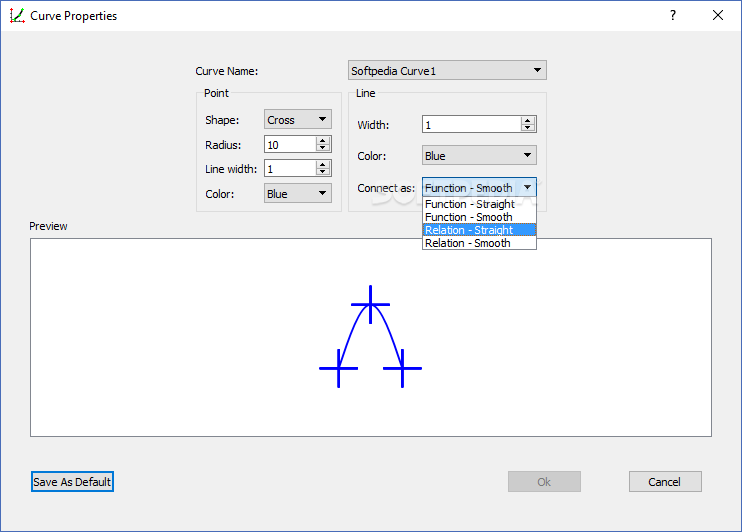Open the Point Color dropdown
The image size is (742, 532).
coord(298,193)
